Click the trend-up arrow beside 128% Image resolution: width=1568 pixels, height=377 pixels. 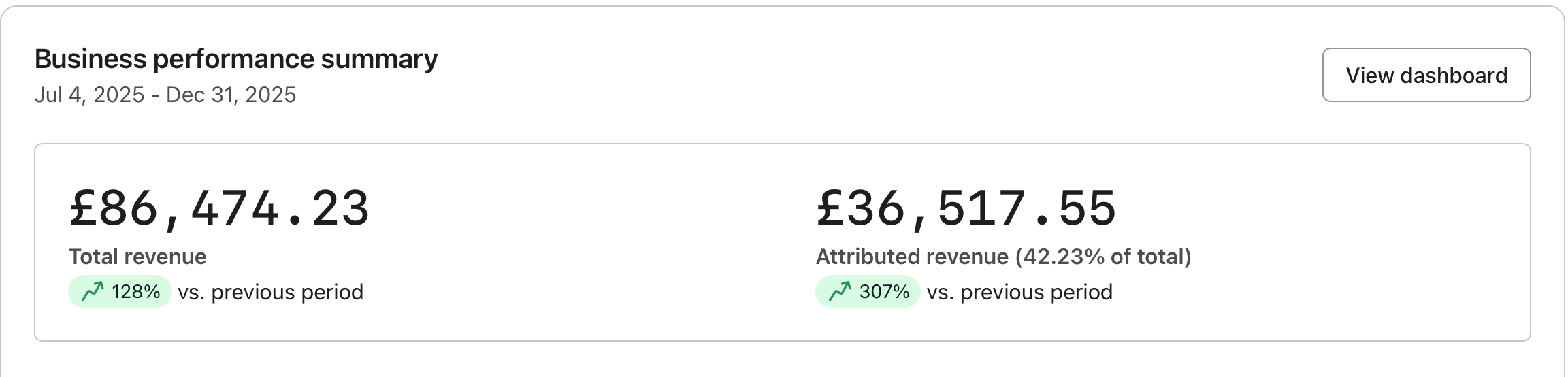point(93,291)
